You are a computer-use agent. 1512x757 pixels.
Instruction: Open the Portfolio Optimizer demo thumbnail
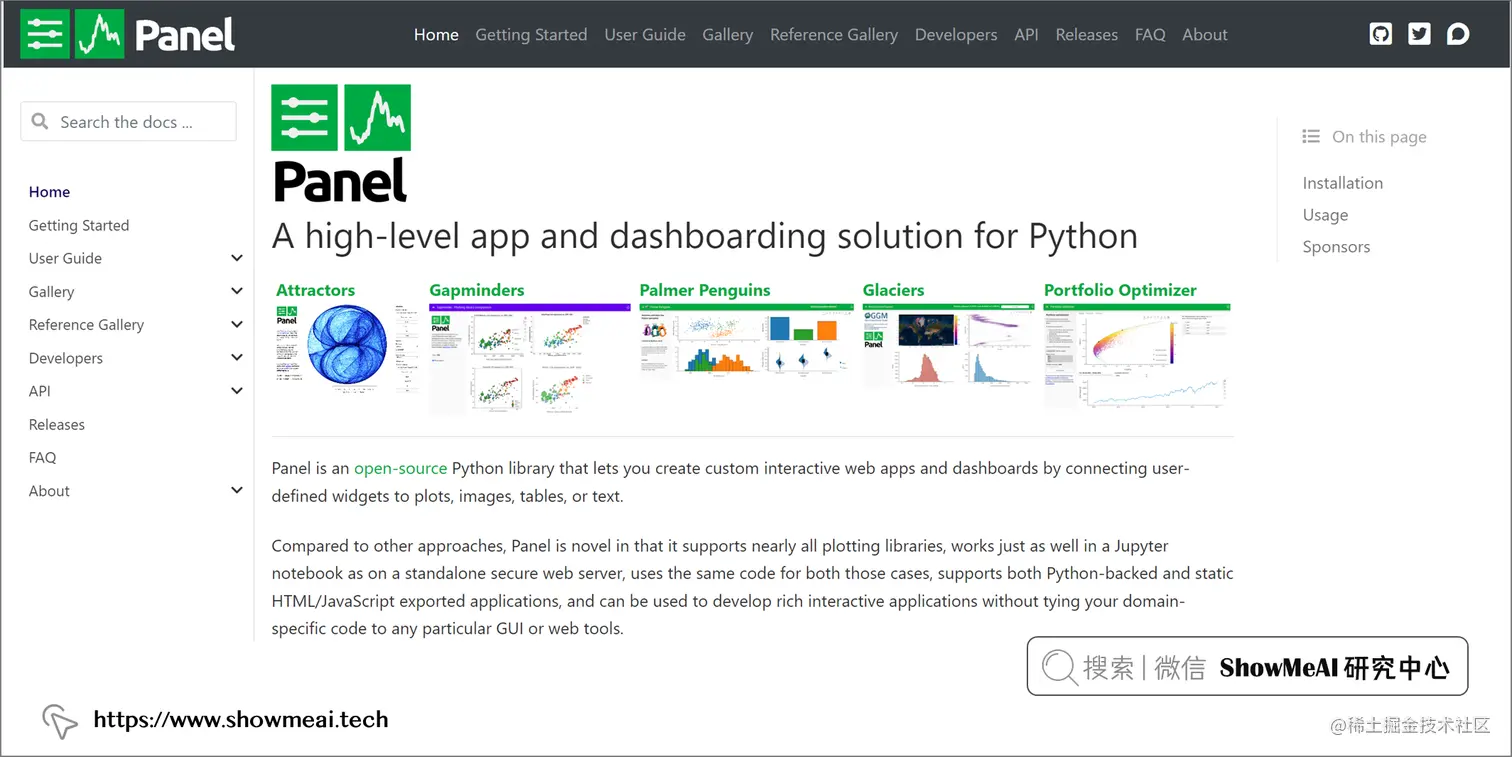[x=1137, y=356]
